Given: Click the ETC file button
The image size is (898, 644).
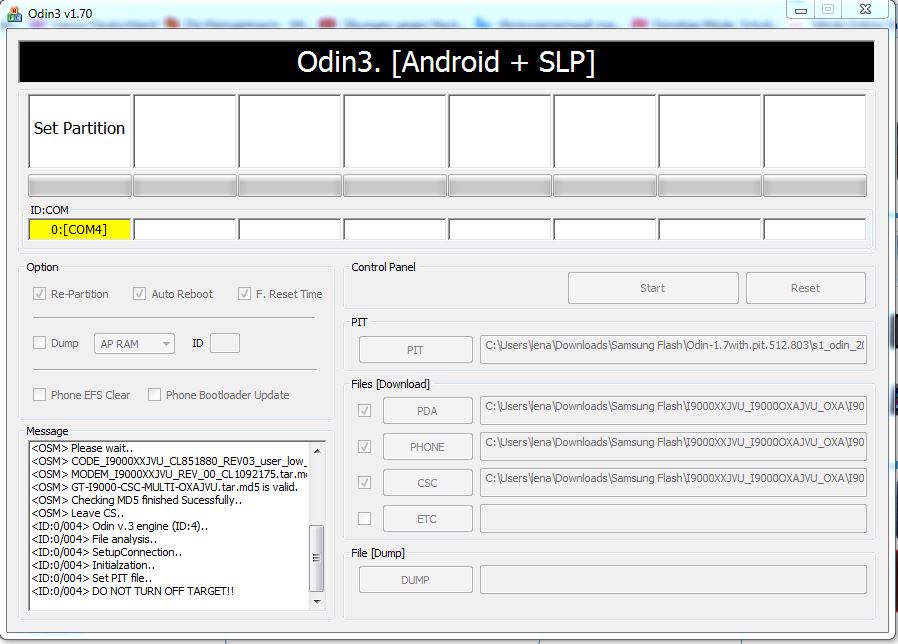Looking at the screenshot, I should (428, 519).
